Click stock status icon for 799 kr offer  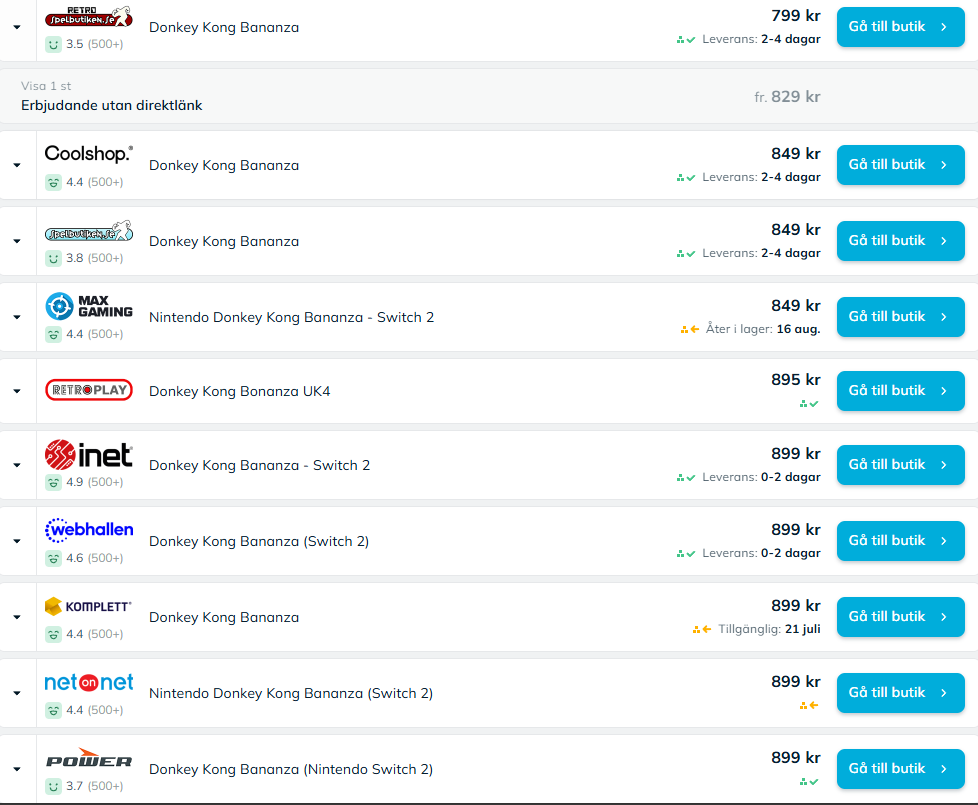click(x=685, y=39)
